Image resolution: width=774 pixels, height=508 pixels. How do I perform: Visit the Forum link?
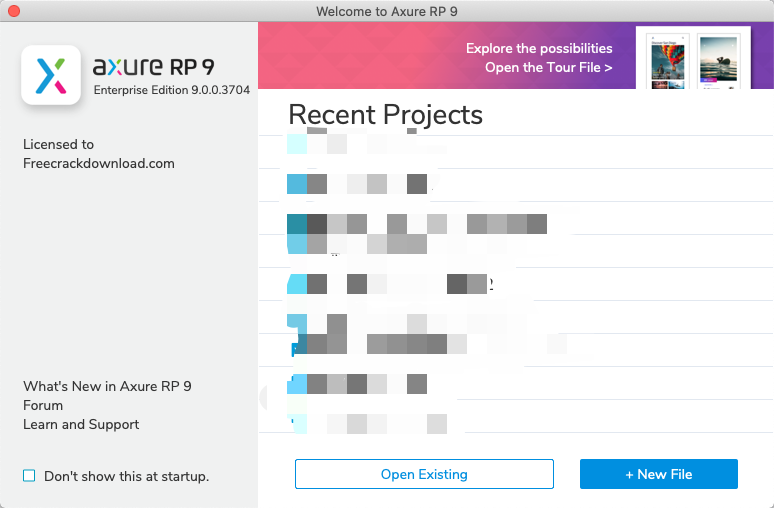pos(43,405)
